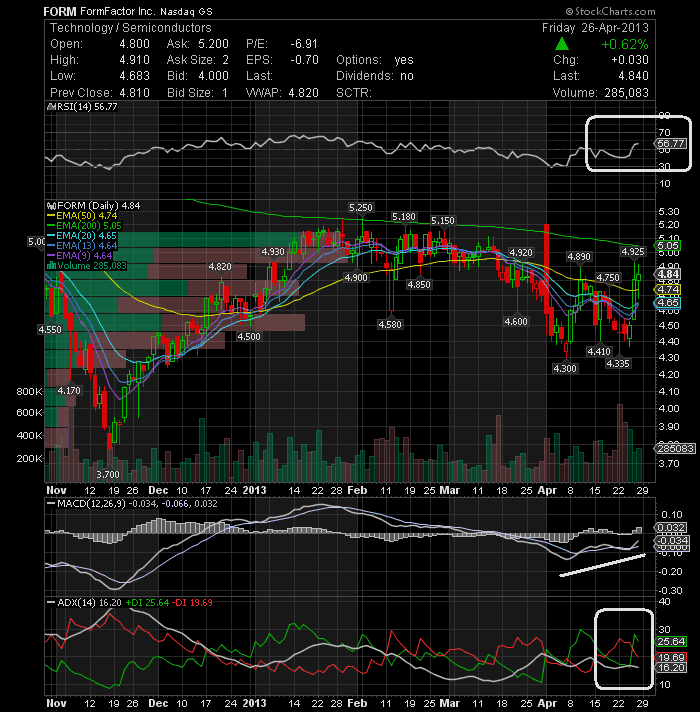Click the 4.930 price annotation
Screen dimensions: 700x712
pyautogui.click(x=273, y=252)
